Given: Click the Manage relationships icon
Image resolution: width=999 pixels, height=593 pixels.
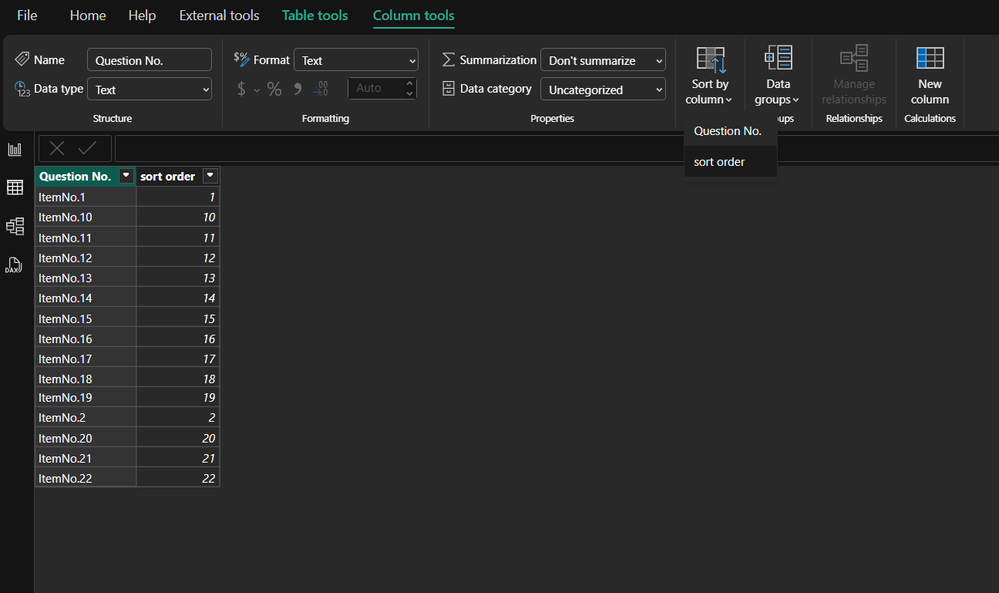Looking at the screenshot, I should coord(854,58).
